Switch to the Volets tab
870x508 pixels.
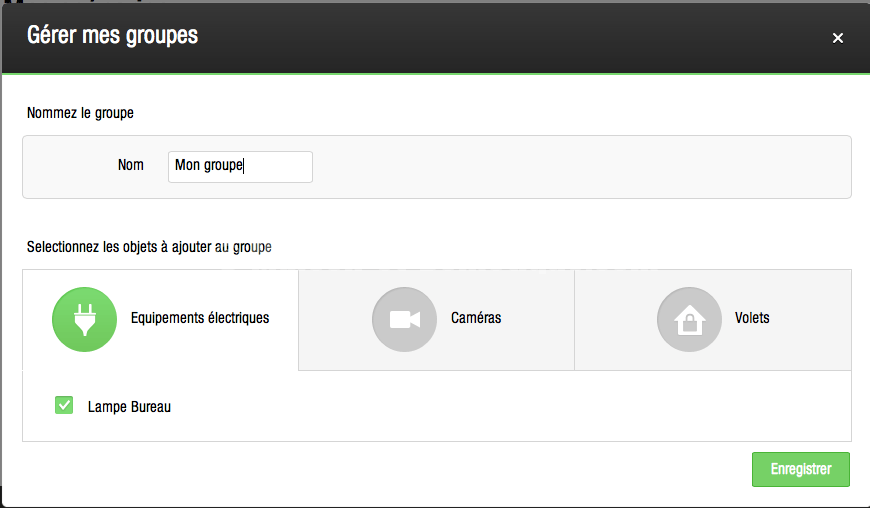713,320
